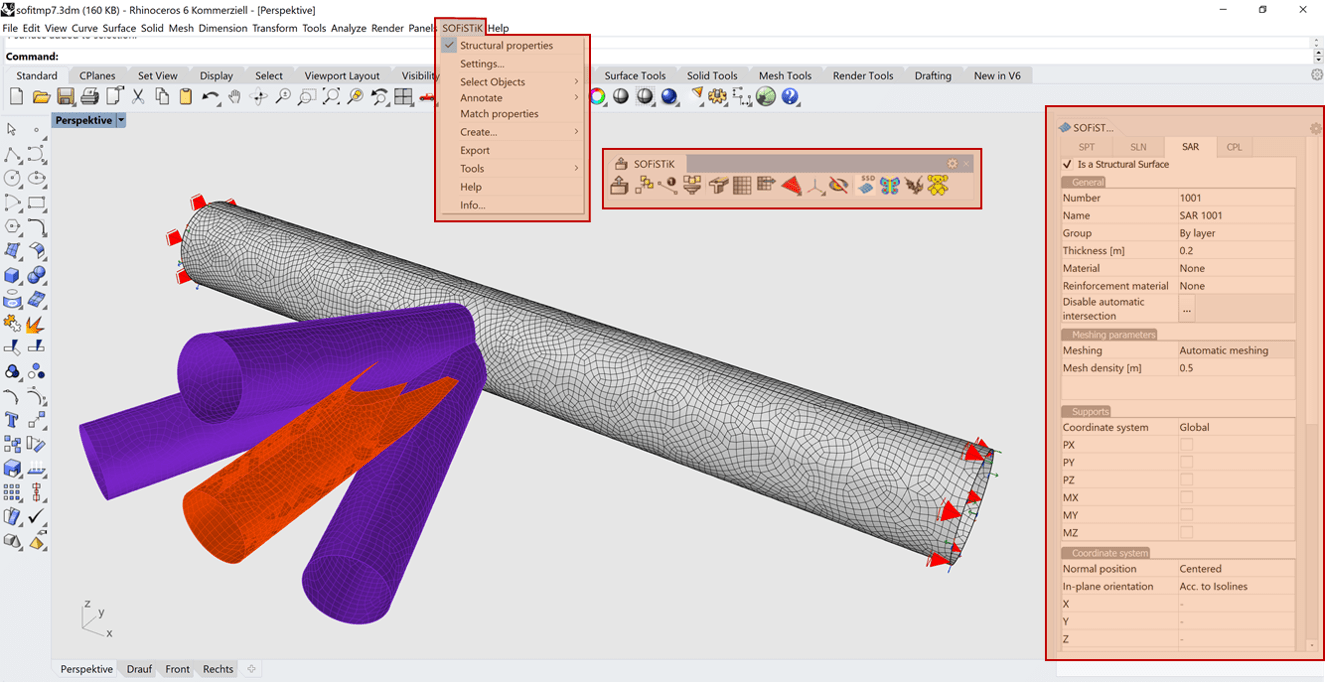Expand the Annotate submenu
This screenshot has height=682, width=1325.
(512, 98)
